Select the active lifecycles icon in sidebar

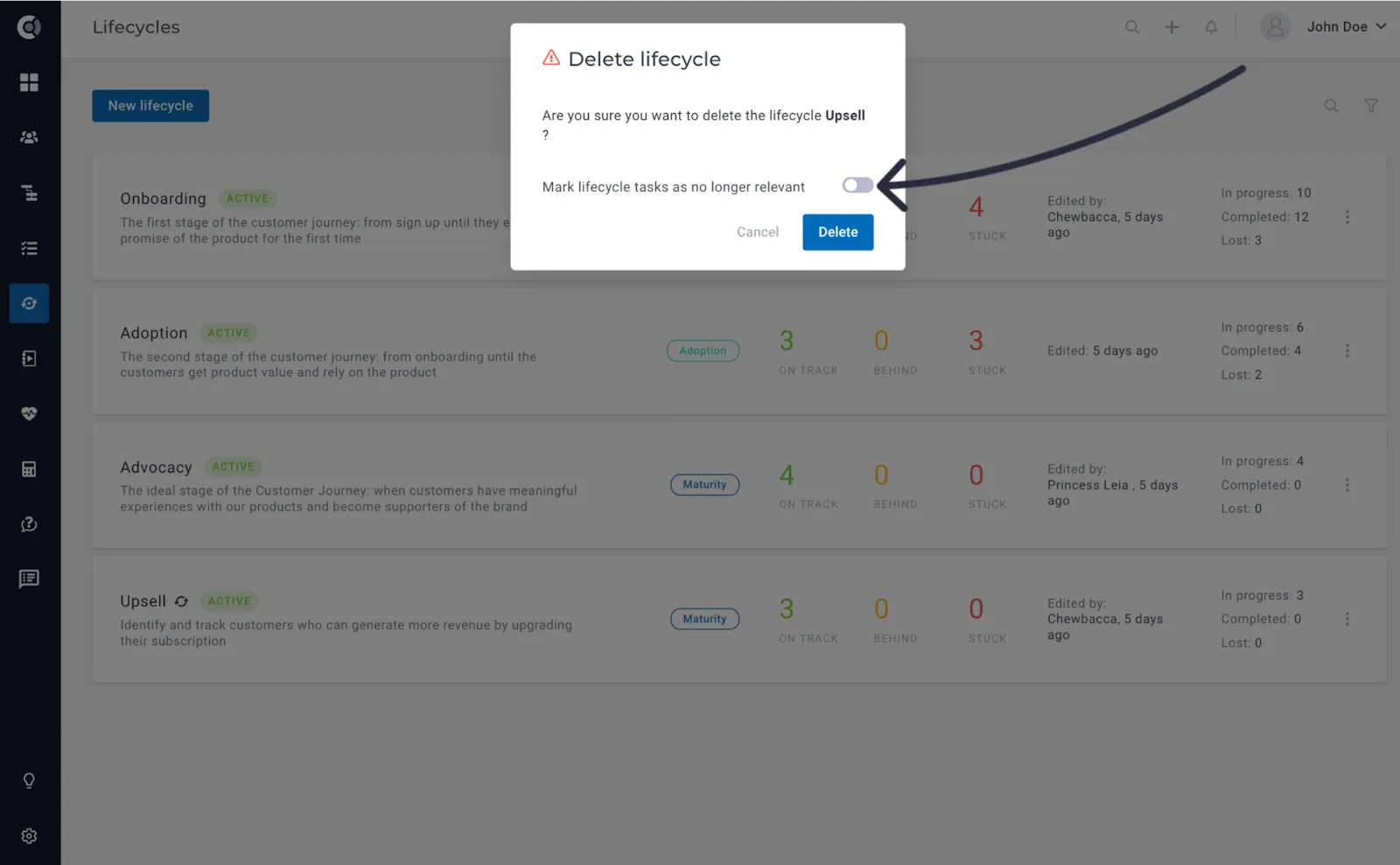(x=29, y=303)
